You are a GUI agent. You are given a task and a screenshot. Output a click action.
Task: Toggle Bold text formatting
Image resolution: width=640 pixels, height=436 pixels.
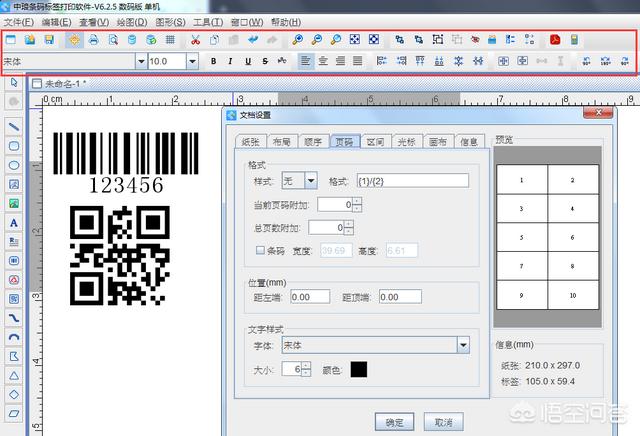coord(213,61)
